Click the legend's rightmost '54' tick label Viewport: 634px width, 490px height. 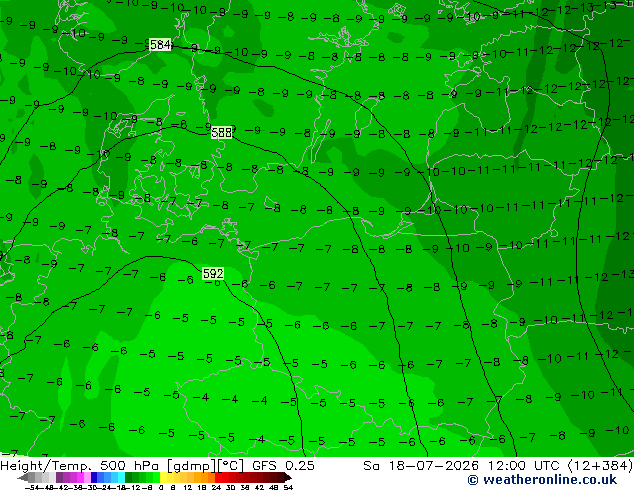[x=288, y=487]
